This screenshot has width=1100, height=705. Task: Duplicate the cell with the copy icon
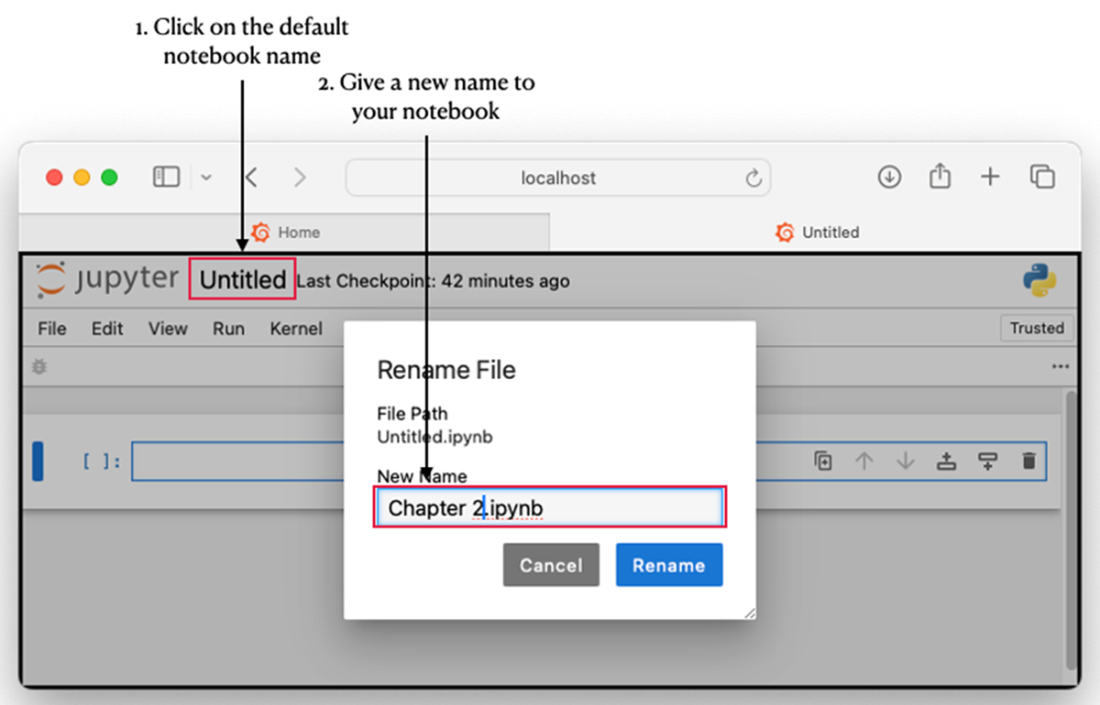[x=823, y=461]
